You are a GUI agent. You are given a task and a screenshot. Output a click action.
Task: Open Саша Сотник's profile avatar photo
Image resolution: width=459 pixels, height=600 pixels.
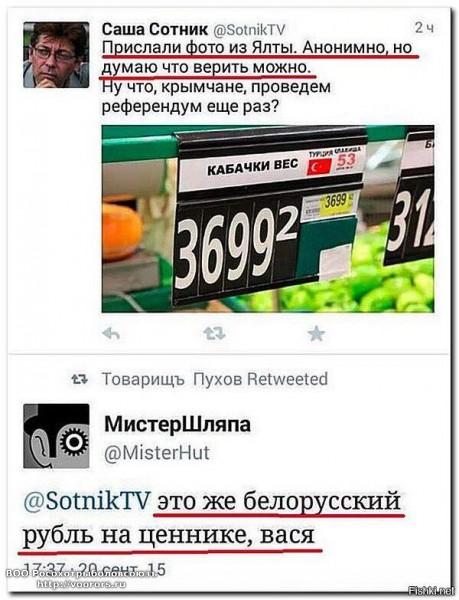[56, 55]
